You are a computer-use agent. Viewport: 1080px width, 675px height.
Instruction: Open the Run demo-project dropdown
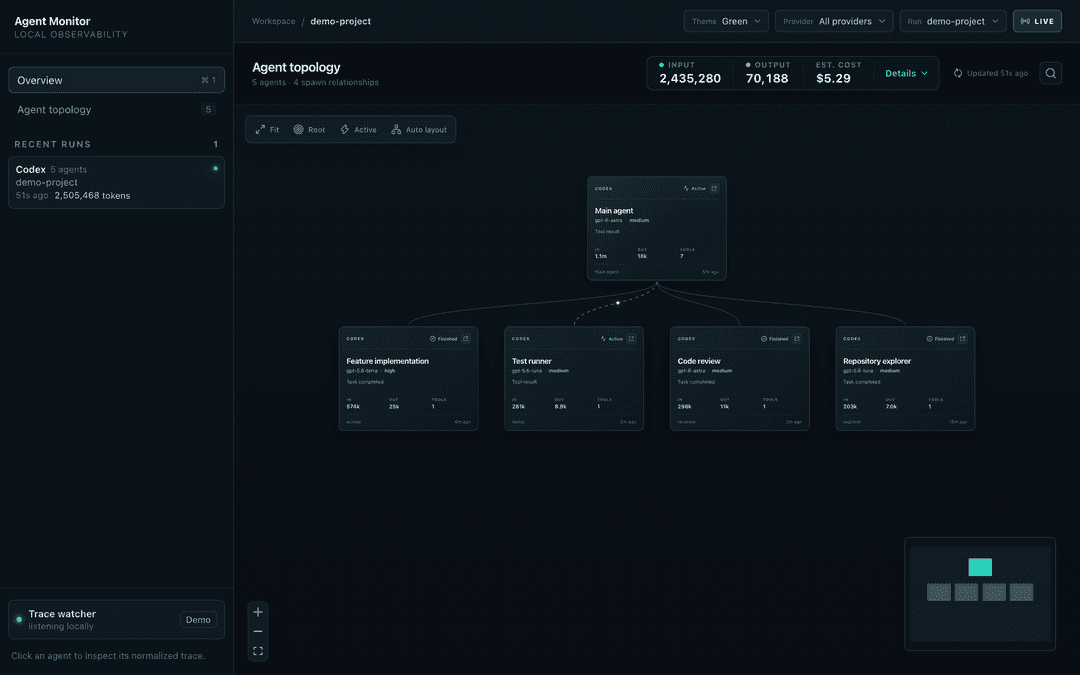point(953,21)
